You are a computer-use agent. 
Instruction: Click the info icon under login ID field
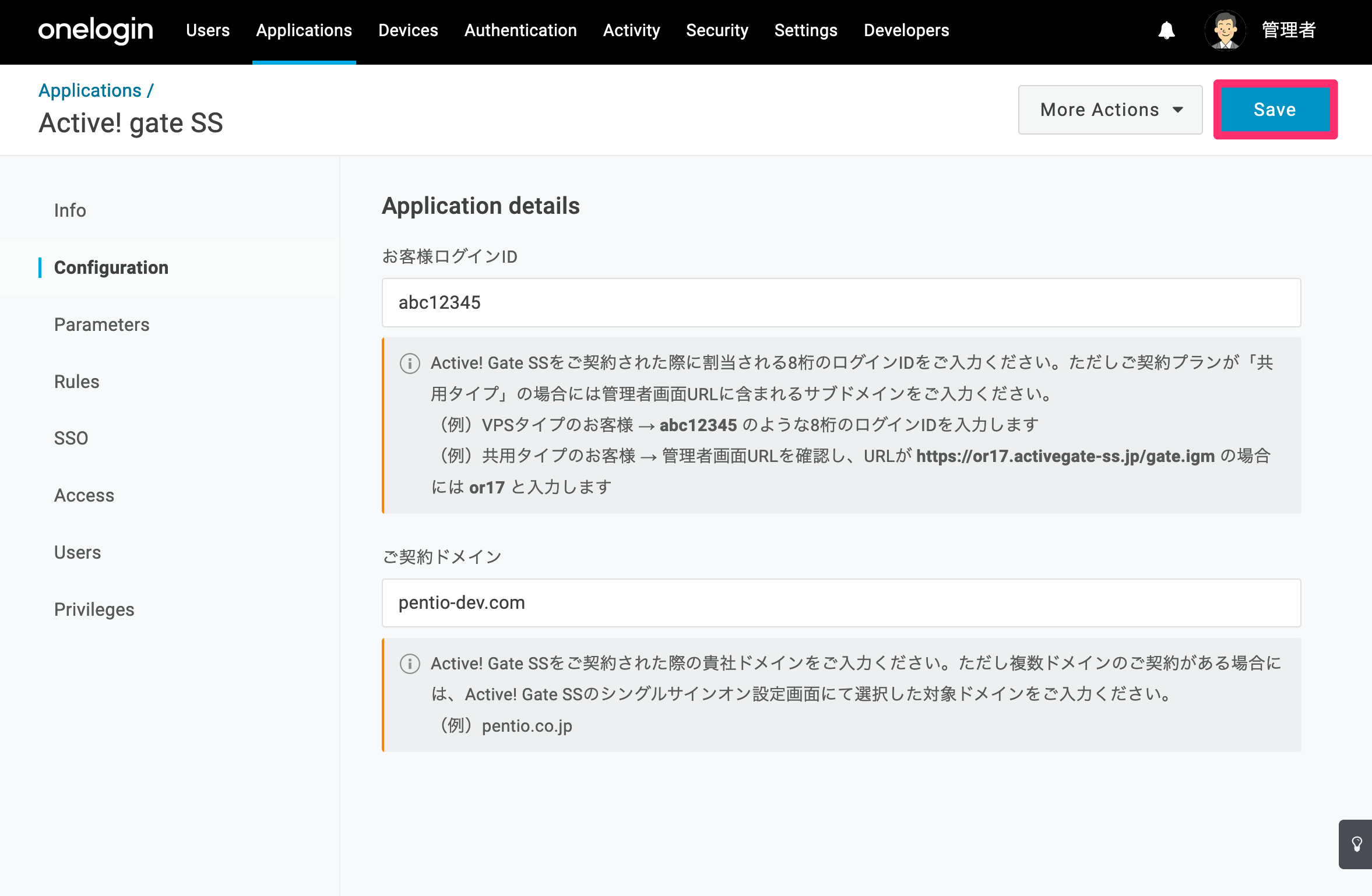click(410, 364)
